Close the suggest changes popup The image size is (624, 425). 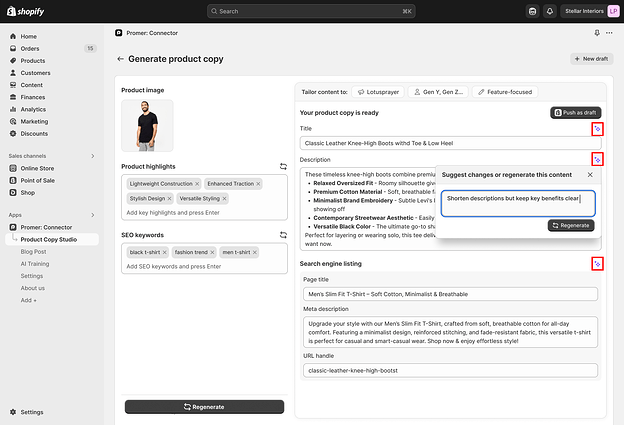click(x=590, y=175)
